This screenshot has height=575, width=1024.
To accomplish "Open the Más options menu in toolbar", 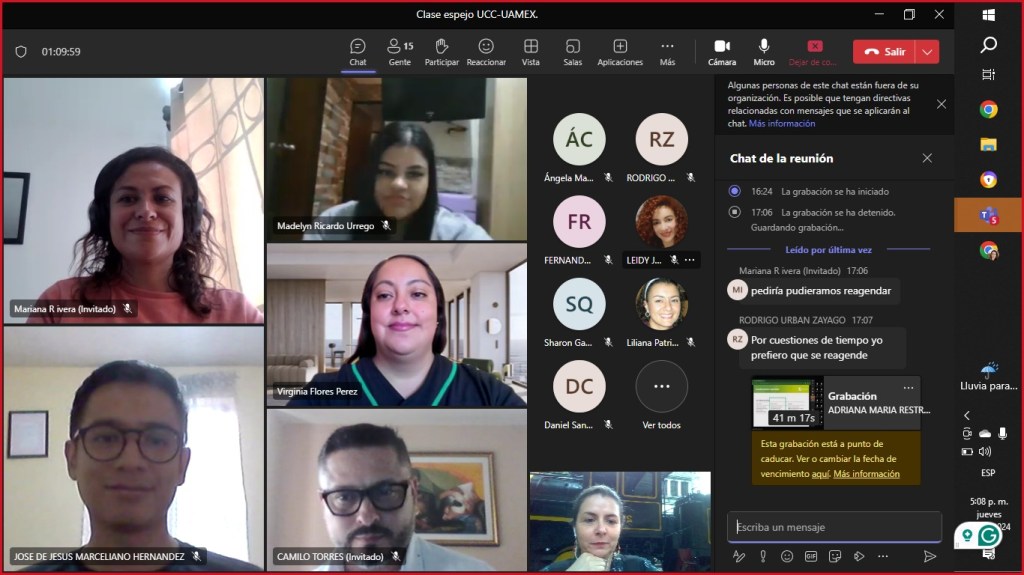I will click(667, 52).
